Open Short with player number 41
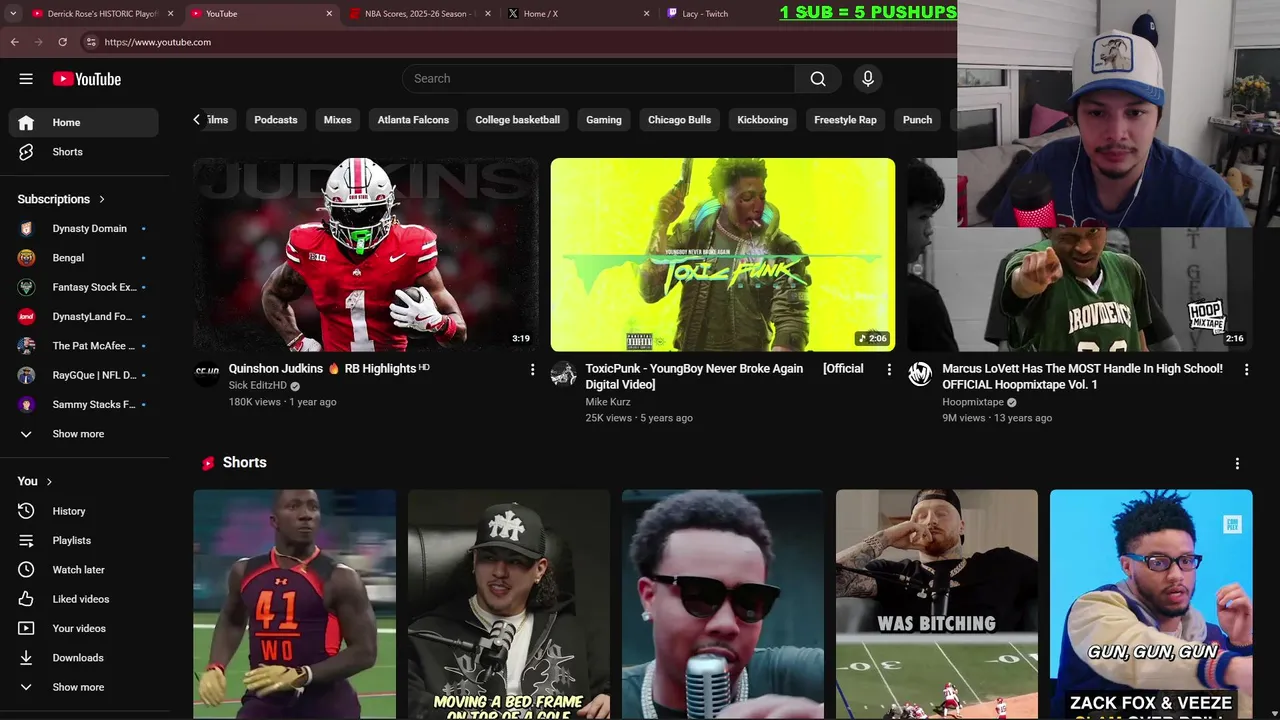1280x720 pixels. point(294,604)
